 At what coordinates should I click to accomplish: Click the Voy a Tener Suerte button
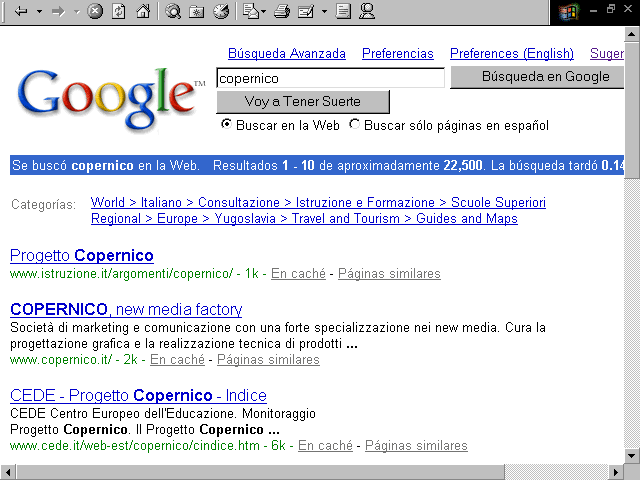coord(303,102)
